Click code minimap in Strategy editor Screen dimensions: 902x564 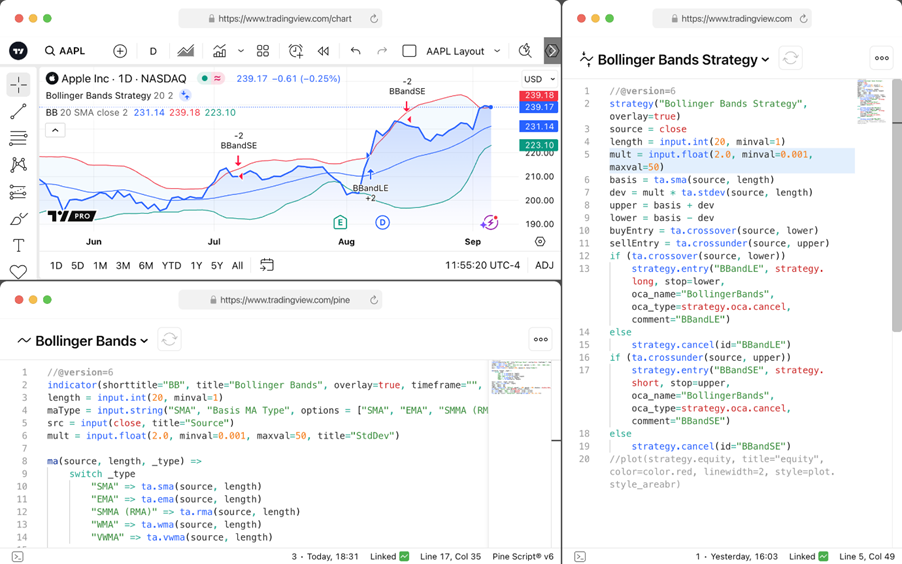(x=870, y=102)
